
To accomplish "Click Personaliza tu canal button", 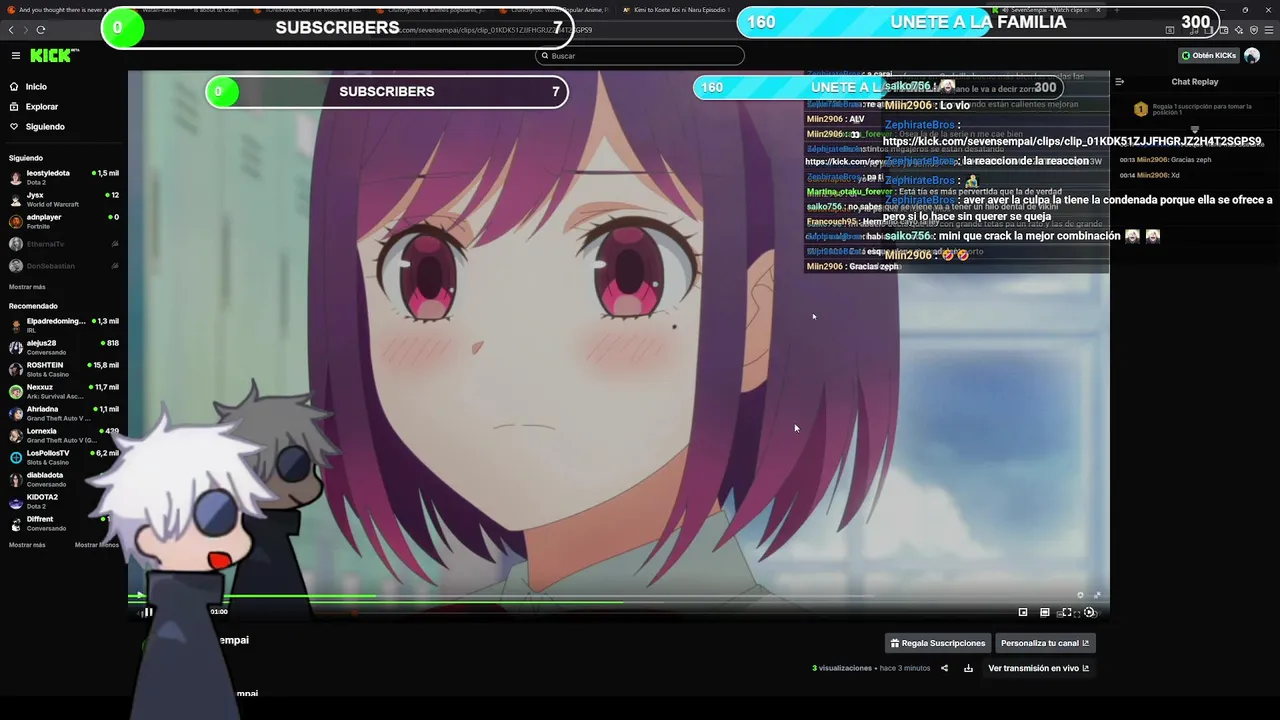I will tap(1045, 643).
